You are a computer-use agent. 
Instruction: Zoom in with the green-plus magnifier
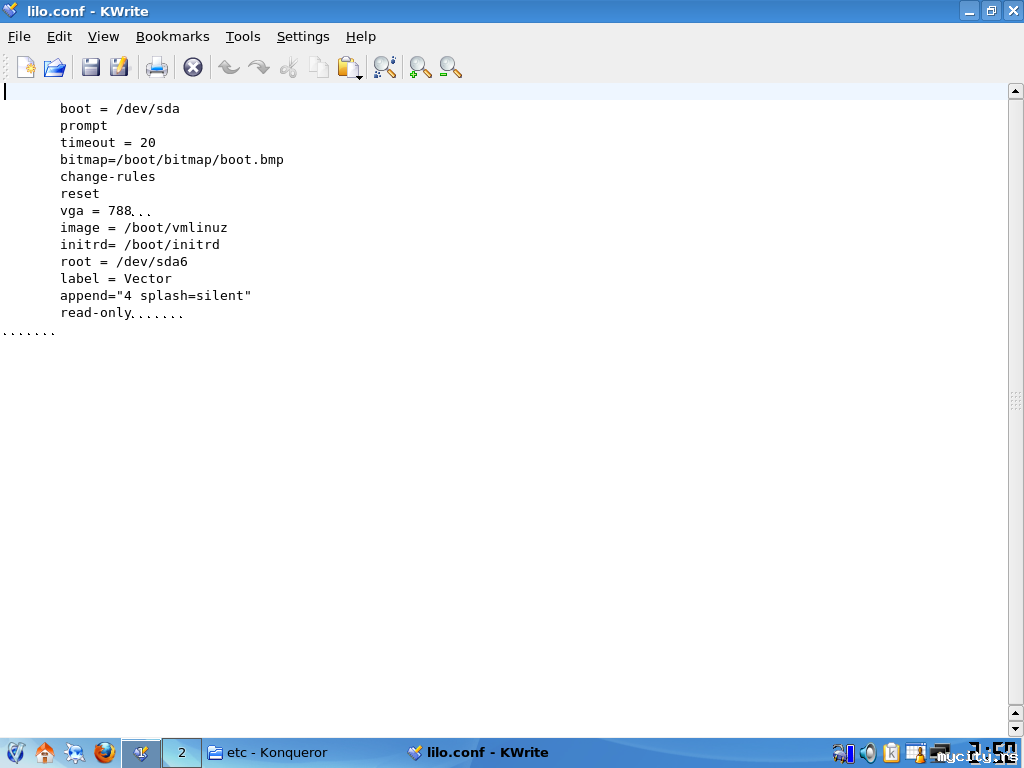[420, 67]
